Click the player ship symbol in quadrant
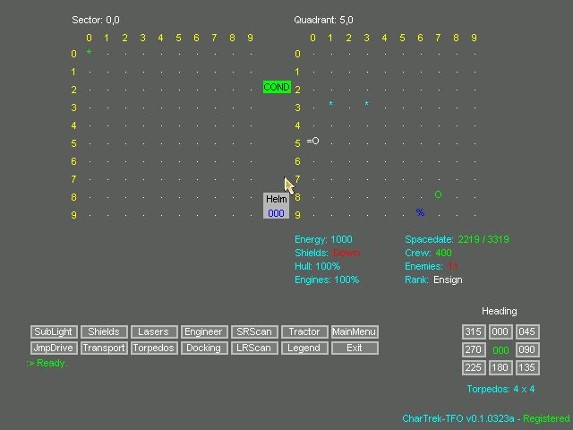The width and height of the screenshot is (573, 430). (x=313, y=141)
